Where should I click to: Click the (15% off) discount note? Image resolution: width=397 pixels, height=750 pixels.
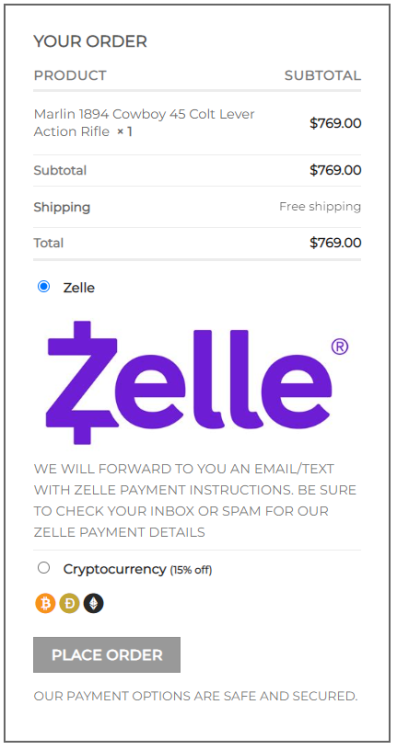(x=191, y=570)
